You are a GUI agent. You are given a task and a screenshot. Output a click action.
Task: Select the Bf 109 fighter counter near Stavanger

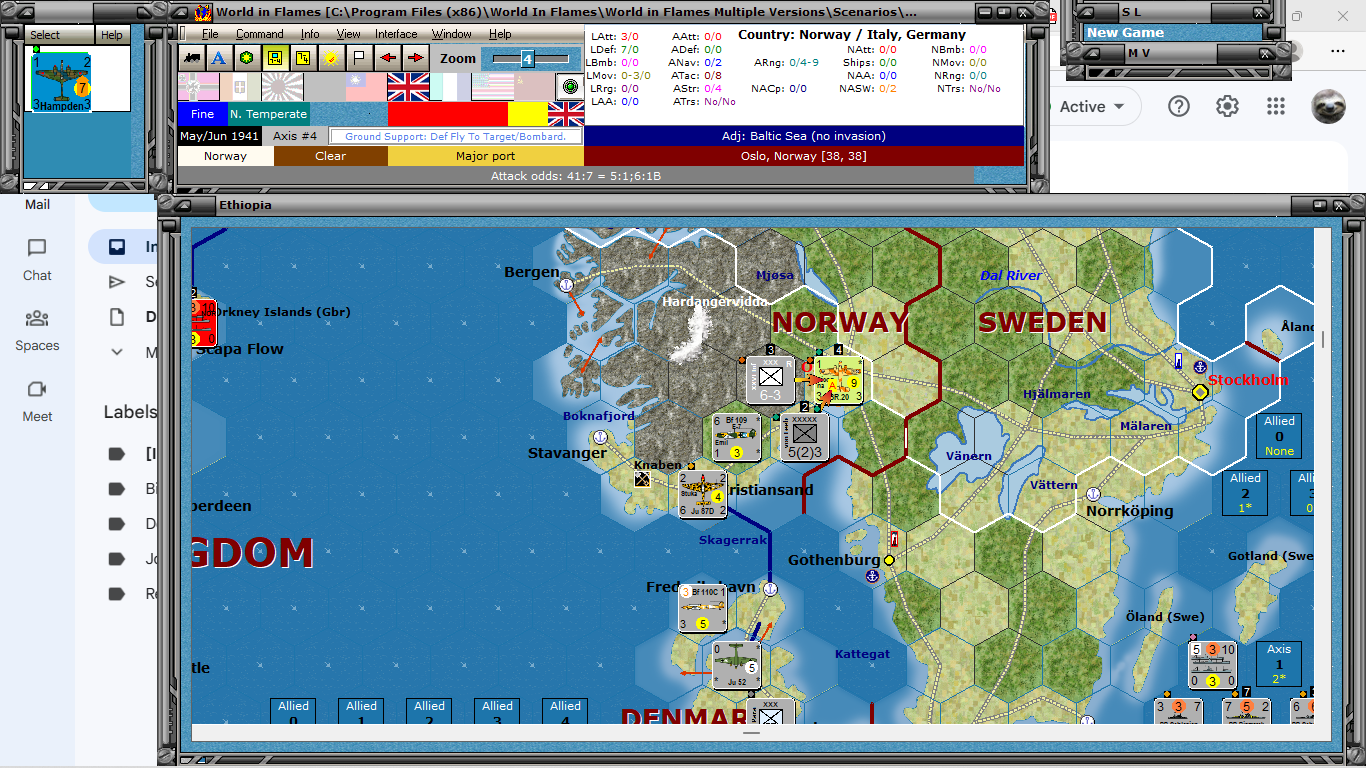pyautogui.click(x=736, y=438)
